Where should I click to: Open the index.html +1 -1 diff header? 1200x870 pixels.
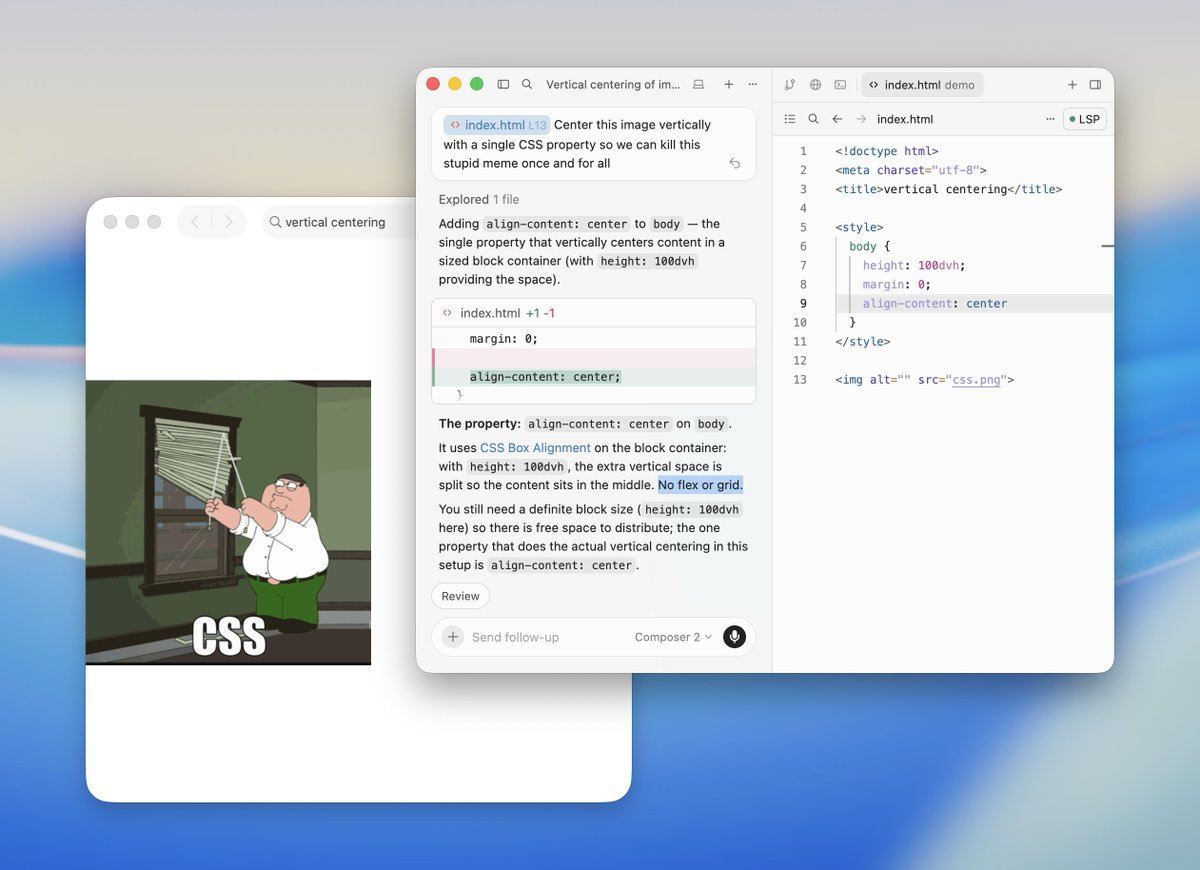click(594, 313)
